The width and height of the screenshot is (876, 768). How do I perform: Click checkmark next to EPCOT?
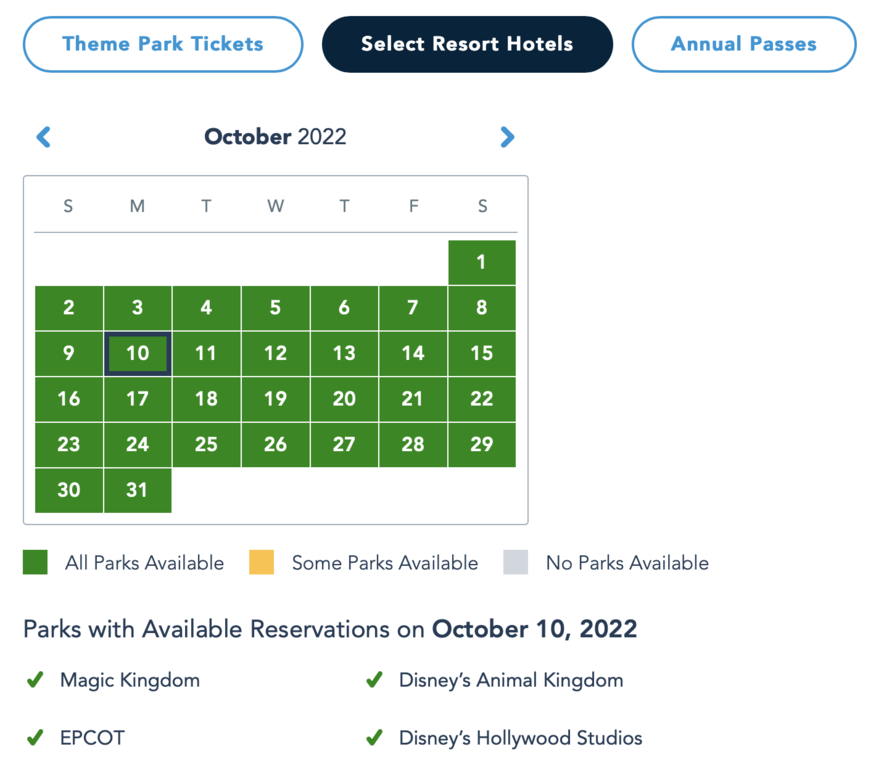coord(35,738)
